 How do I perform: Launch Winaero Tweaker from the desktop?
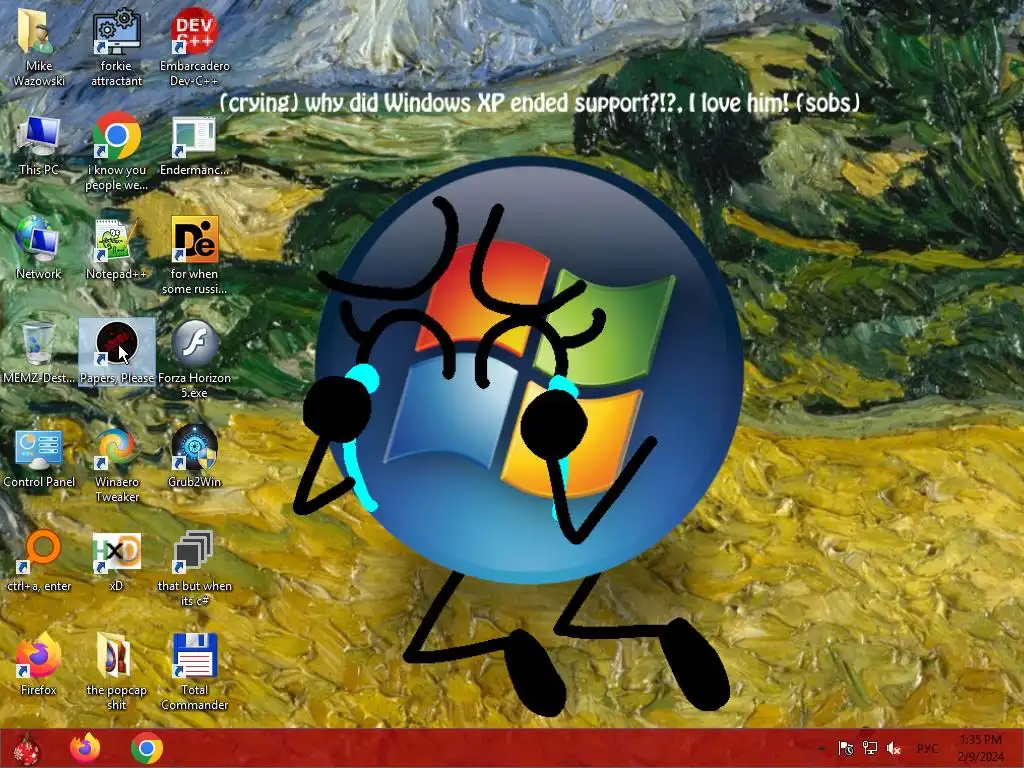point(116,464)
